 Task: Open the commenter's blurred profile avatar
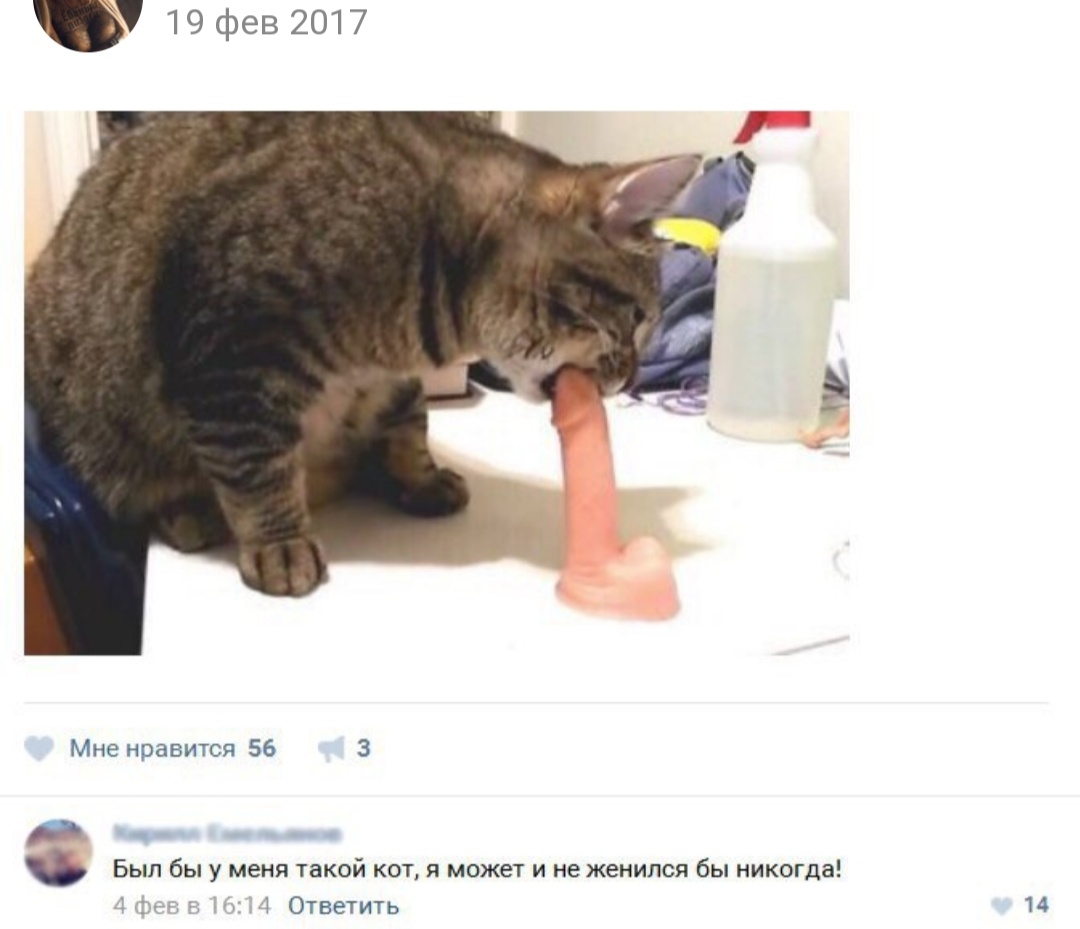[58, 853]
